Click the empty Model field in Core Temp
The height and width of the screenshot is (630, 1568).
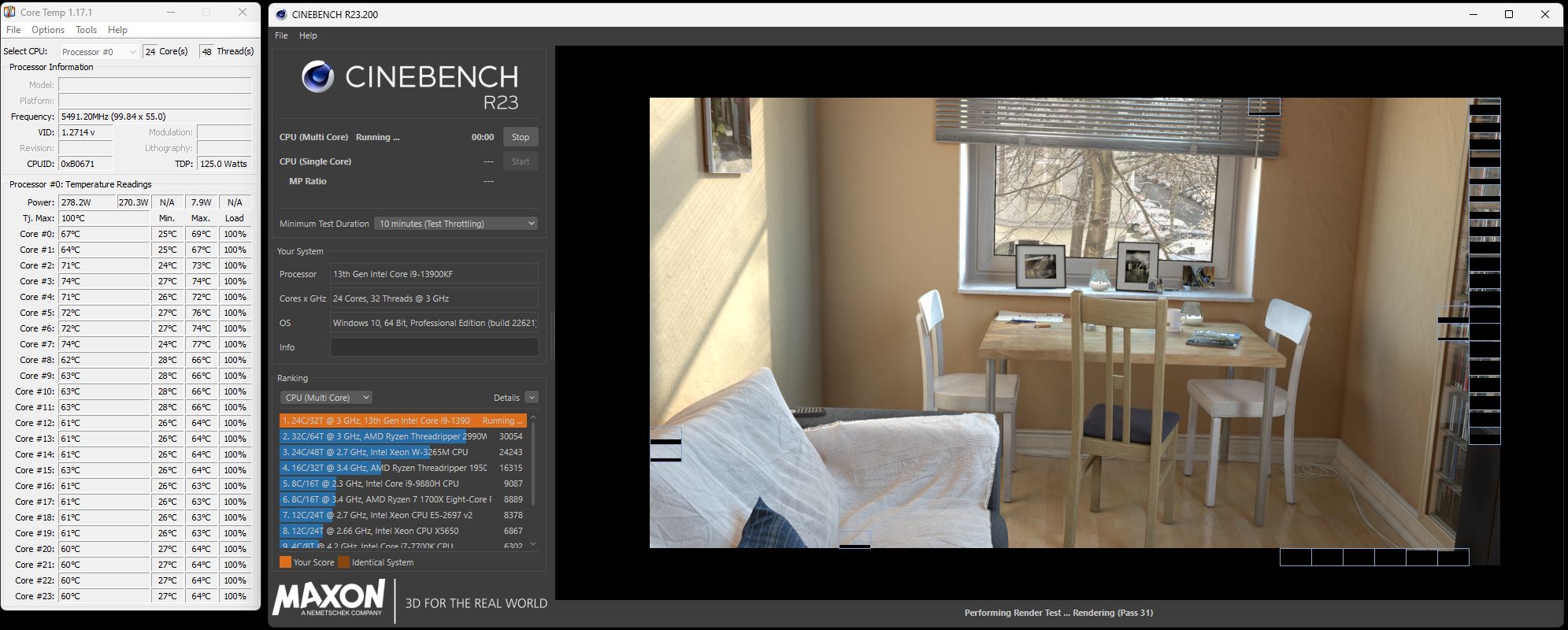click(x=155, y=85)
